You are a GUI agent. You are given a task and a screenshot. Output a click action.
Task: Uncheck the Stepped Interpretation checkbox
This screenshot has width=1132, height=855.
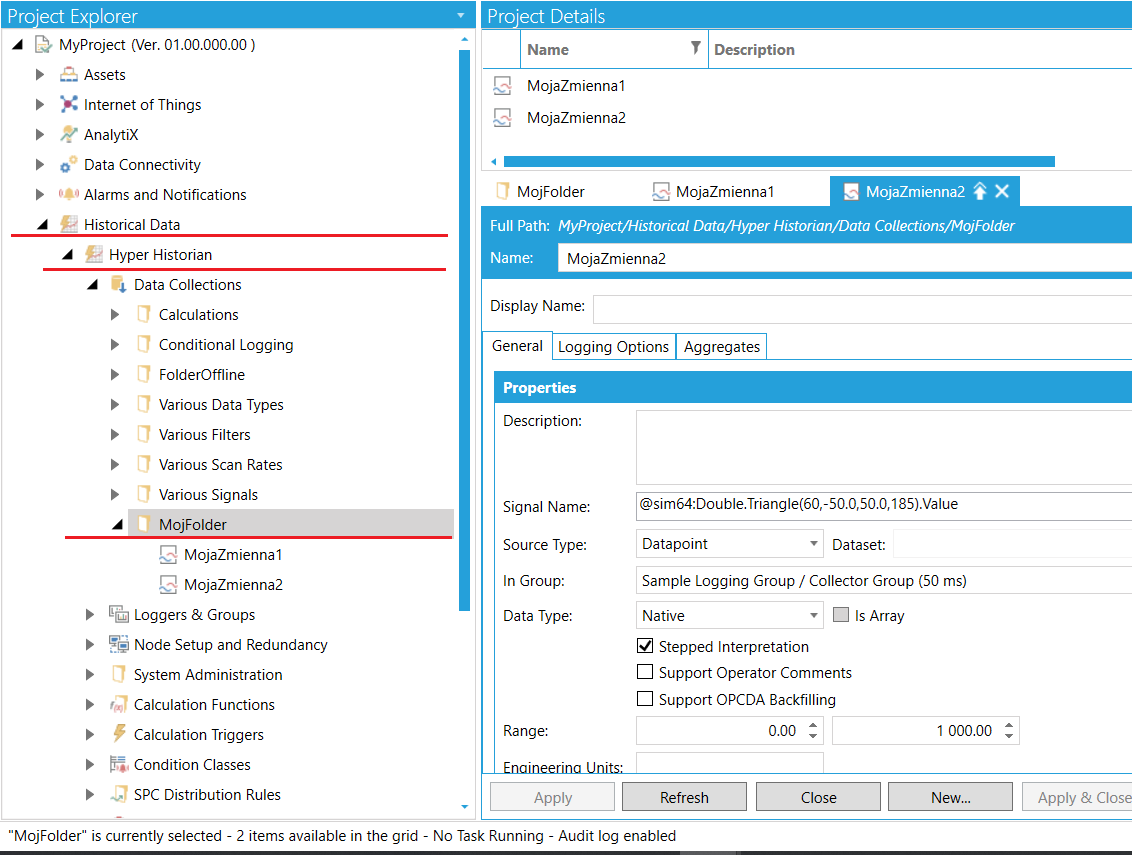[645, 647]
